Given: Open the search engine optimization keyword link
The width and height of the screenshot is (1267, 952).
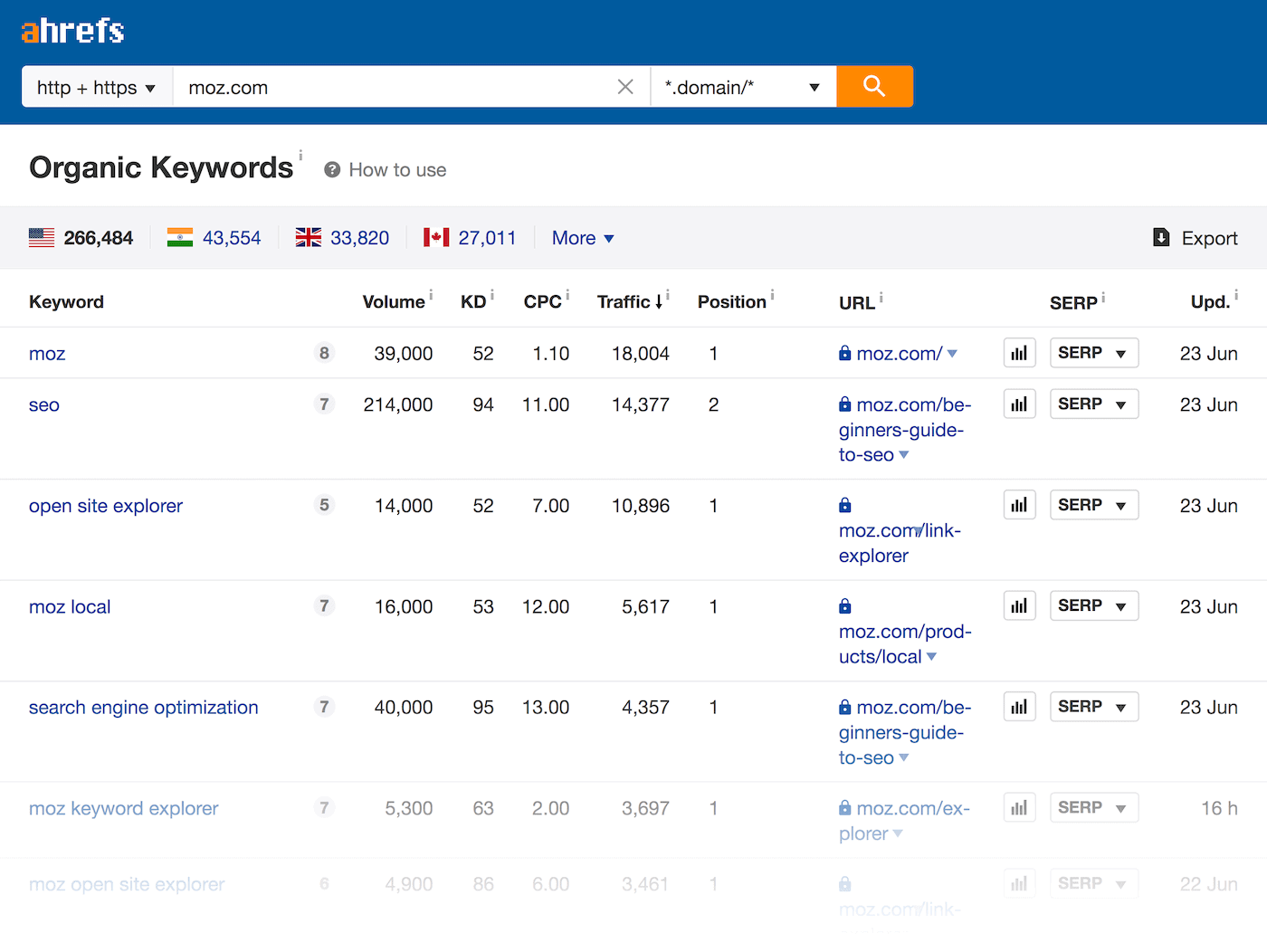Looking at the screenshot, I should 144,708.
